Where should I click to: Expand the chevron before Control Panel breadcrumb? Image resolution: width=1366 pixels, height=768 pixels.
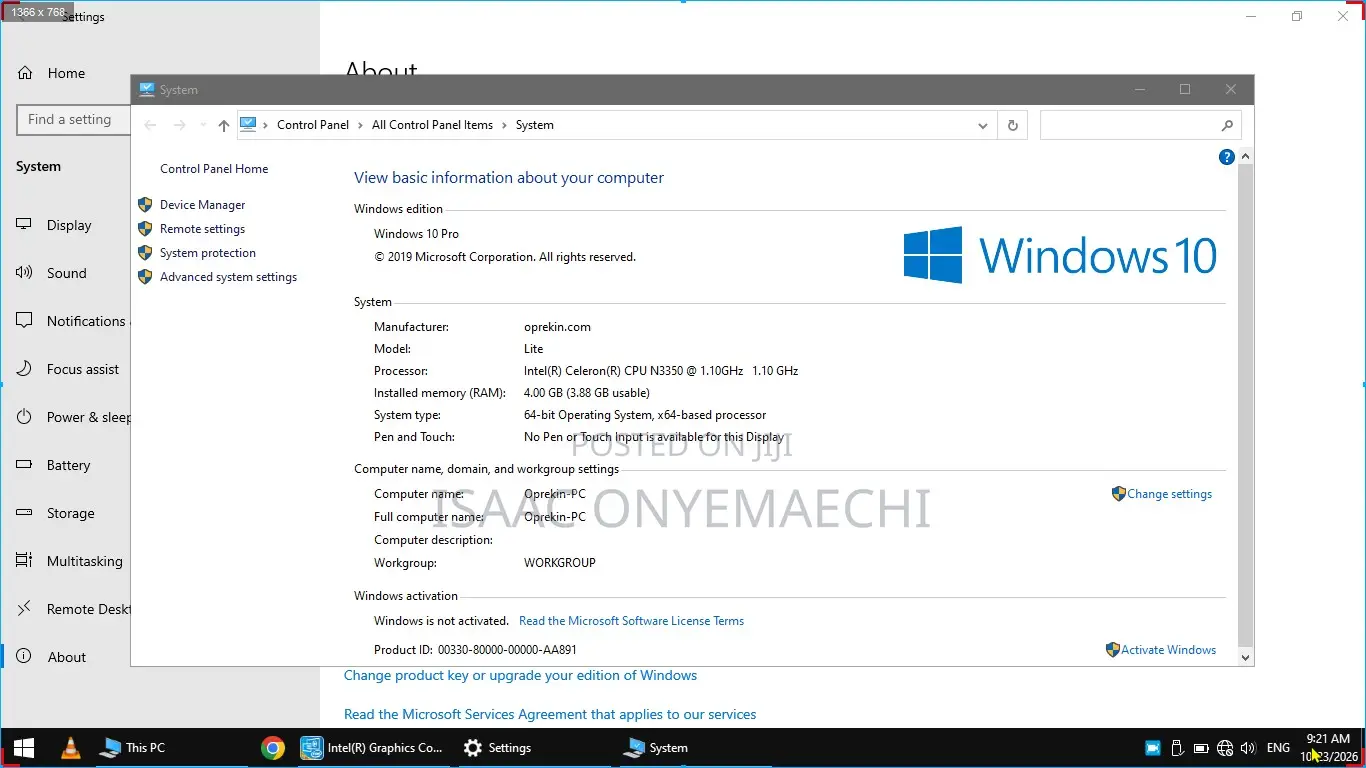click(266, 125)
